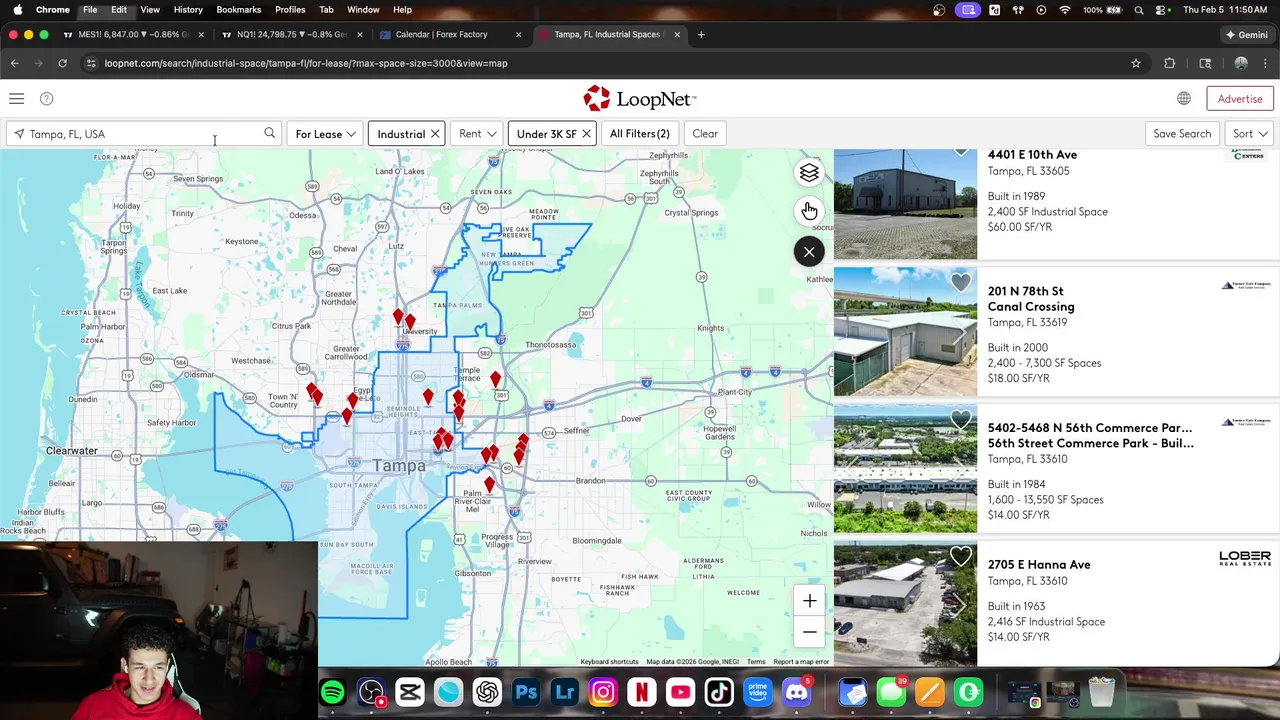Image resolution: width=1280 pixels, height=720 pixels.
Task: Click Keyboard shortcuts on the map
Action: point(609,662)
